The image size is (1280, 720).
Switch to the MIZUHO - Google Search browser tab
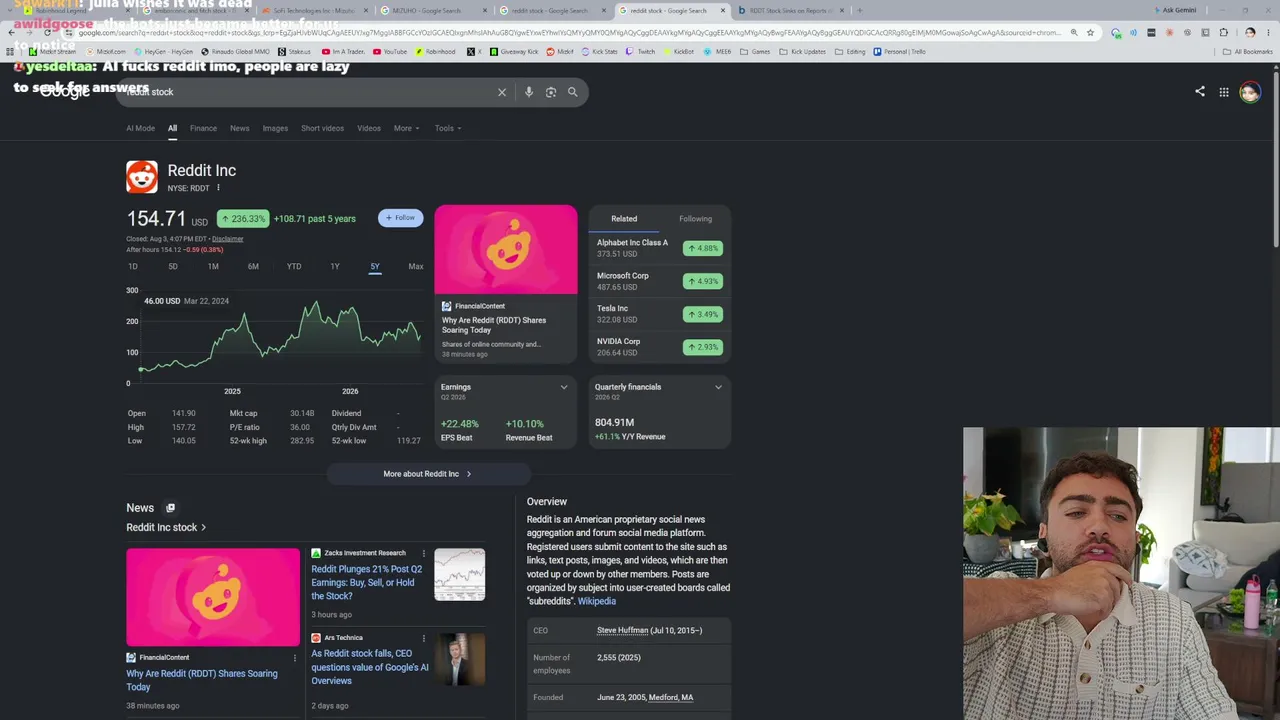coord(433,10)
